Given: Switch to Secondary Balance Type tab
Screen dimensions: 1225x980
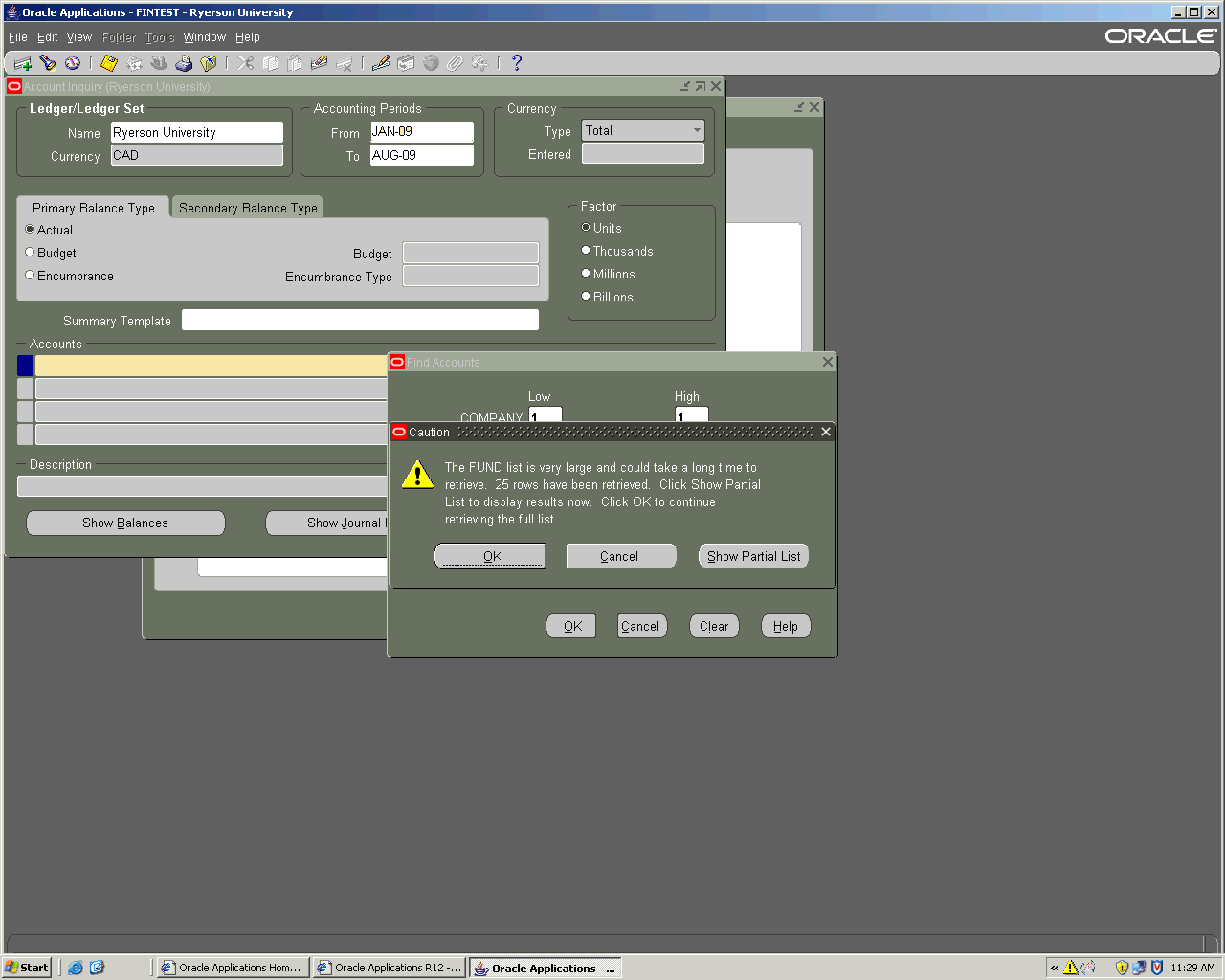Looking at the screenshot, I should click(248, 208).
